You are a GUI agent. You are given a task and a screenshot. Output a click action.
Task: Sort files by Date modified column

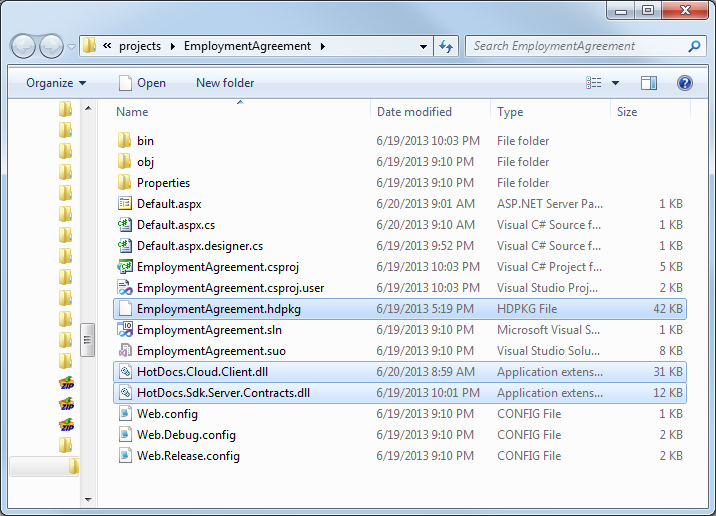(414, 112)
